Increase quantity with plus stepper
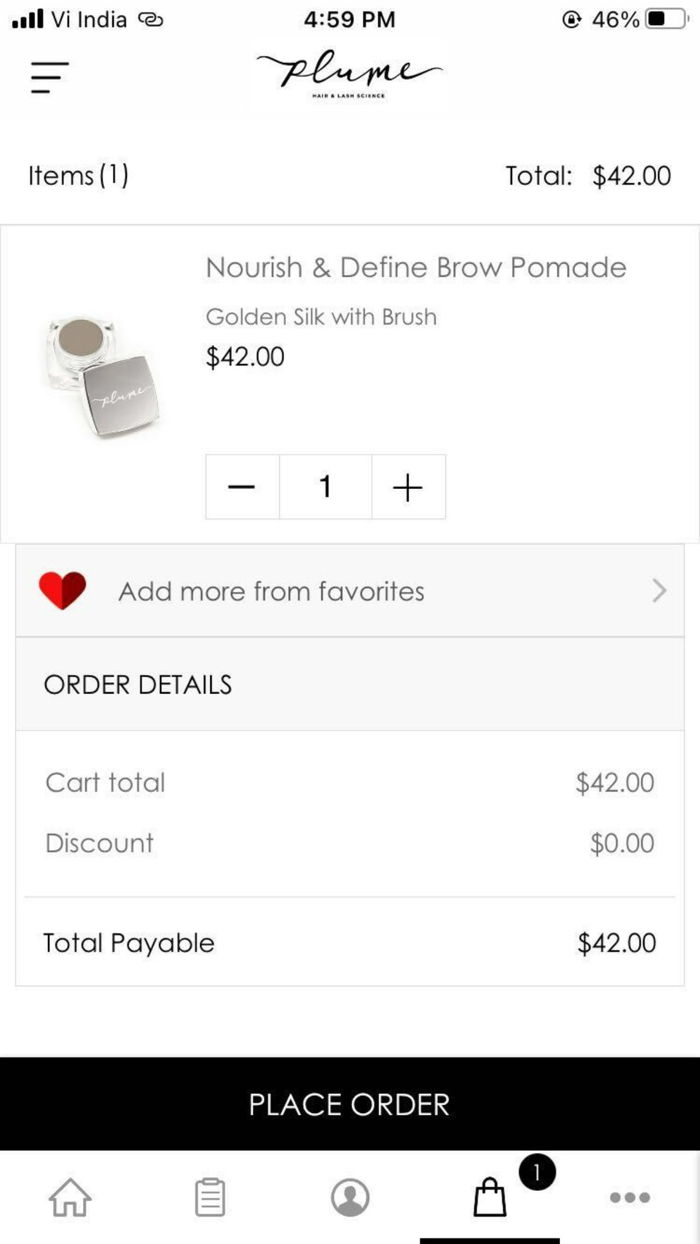Screen dimensions: 700x1244 click(x=408, y=487)
